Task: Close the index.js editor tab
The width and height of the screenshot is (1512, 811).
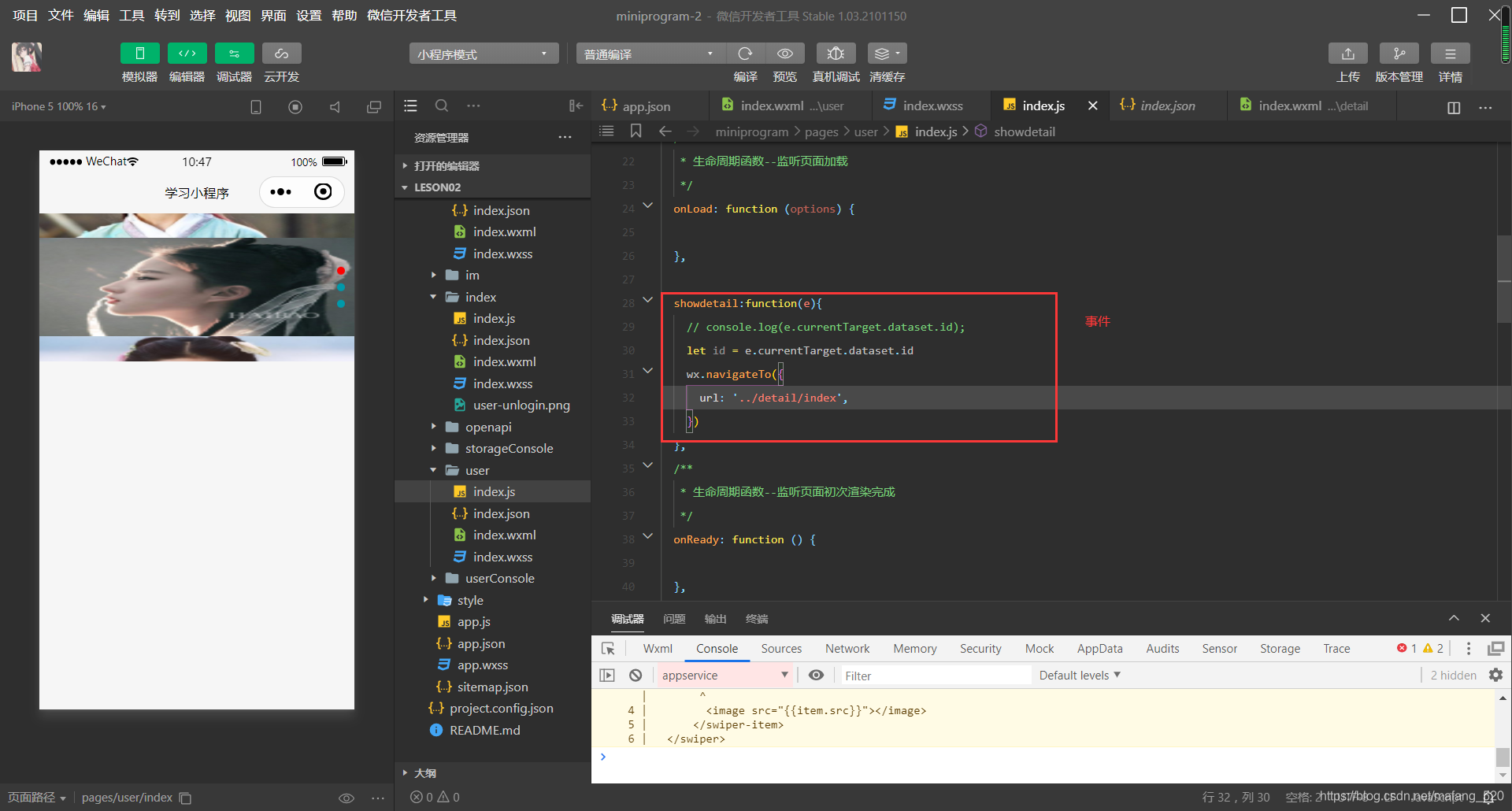Action: point(1092,106)
